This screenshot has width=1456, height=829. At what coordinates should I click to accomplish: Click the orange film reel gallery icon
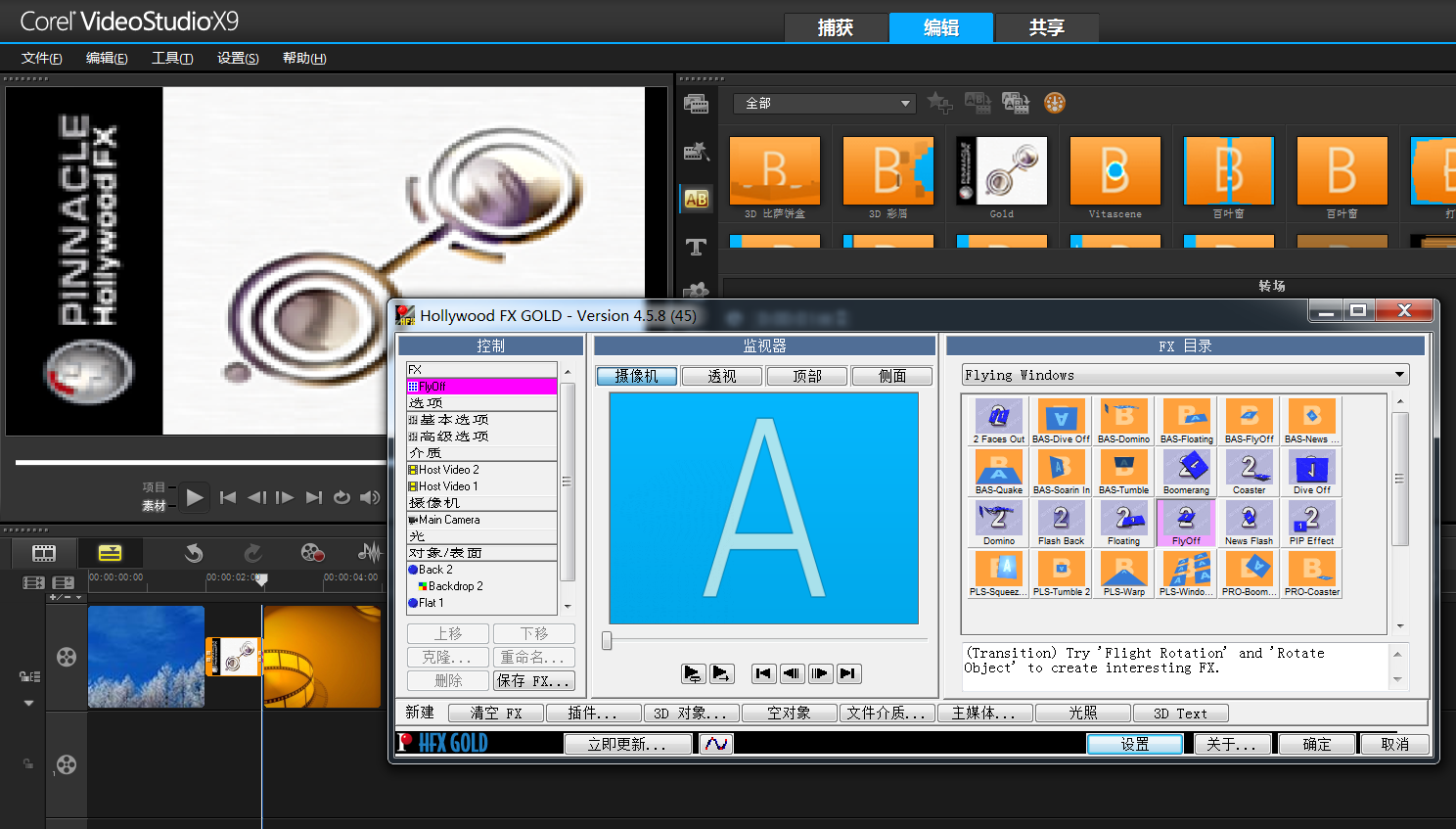click(1054, 102)
